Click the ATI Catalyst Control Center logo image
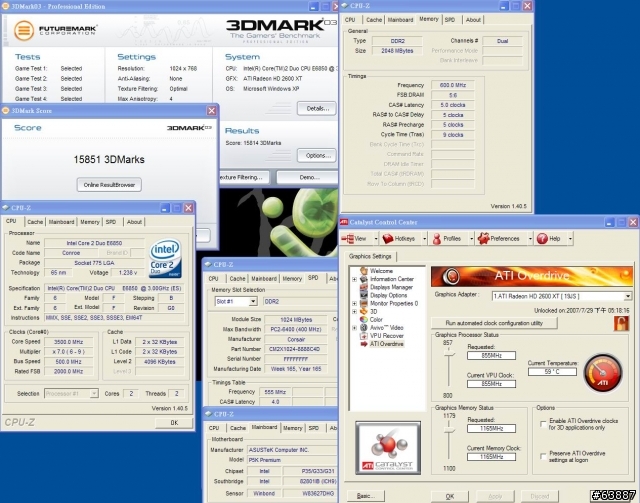Screen dimensions: 640x503 [x=388, y=448]
